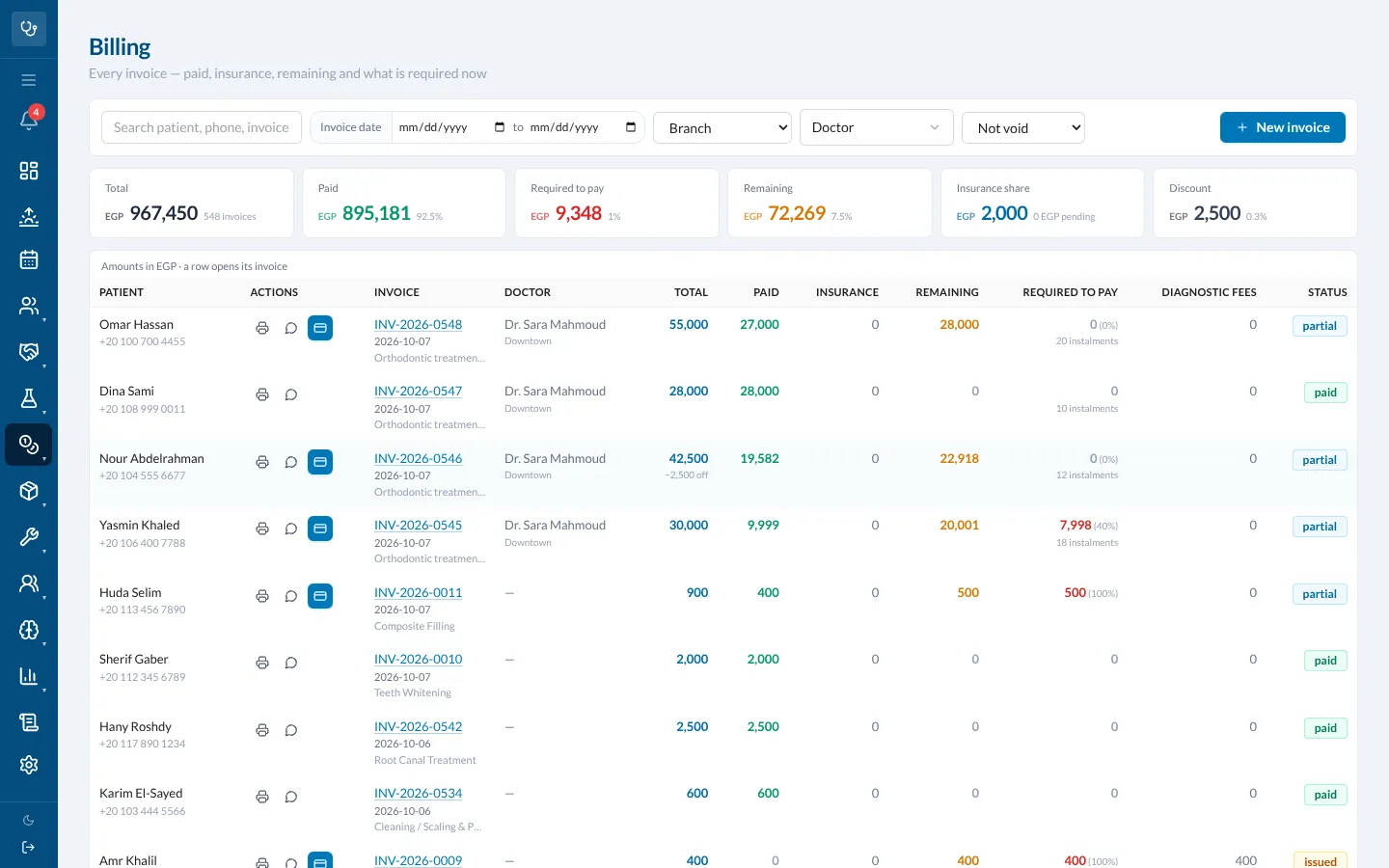1389x868 pixels.
Task: Open the calendar icon in sidebar
Action: click(x=29, y=259)
